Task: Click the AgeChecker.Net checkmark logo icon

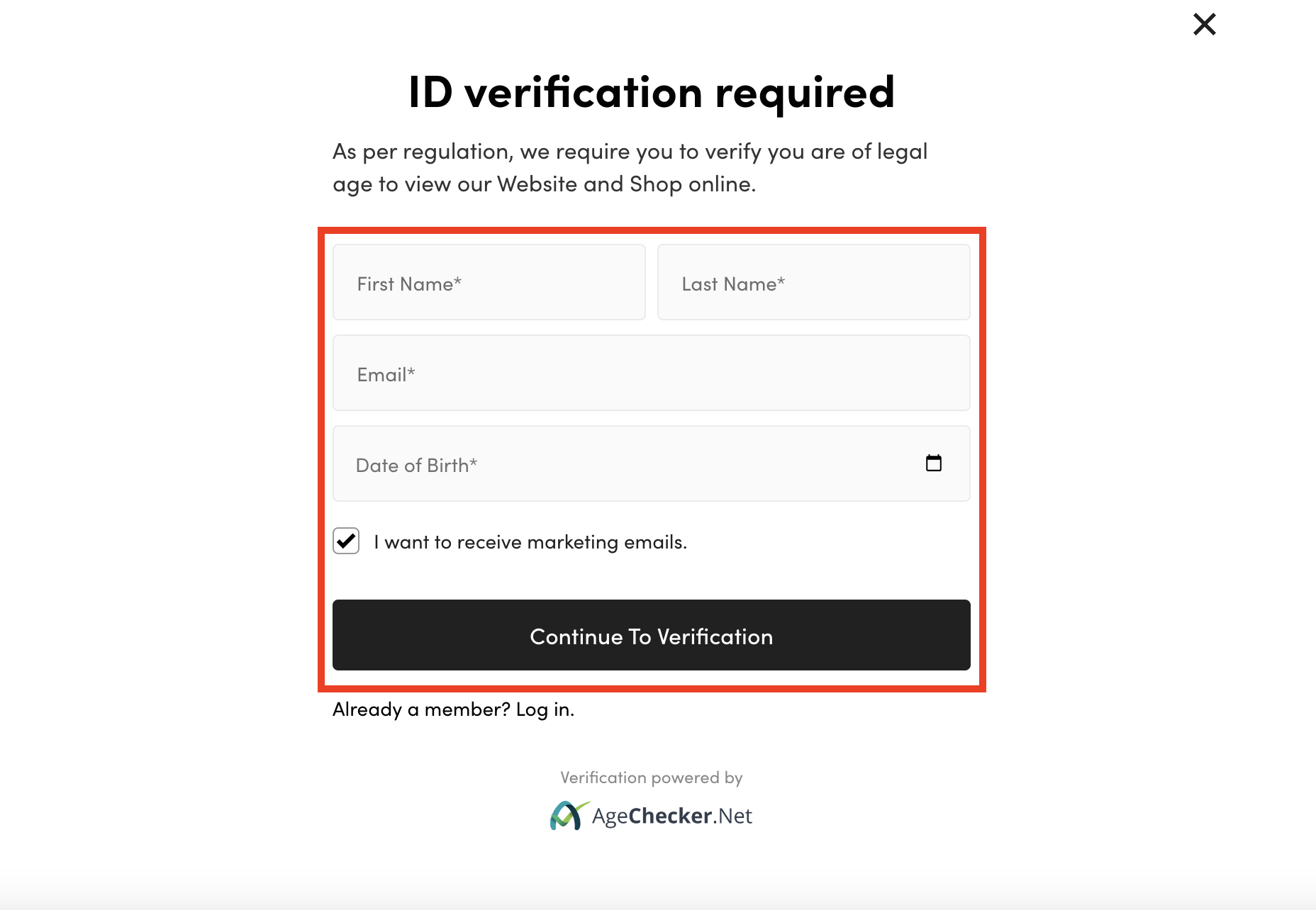Action: tap(569, 816)
